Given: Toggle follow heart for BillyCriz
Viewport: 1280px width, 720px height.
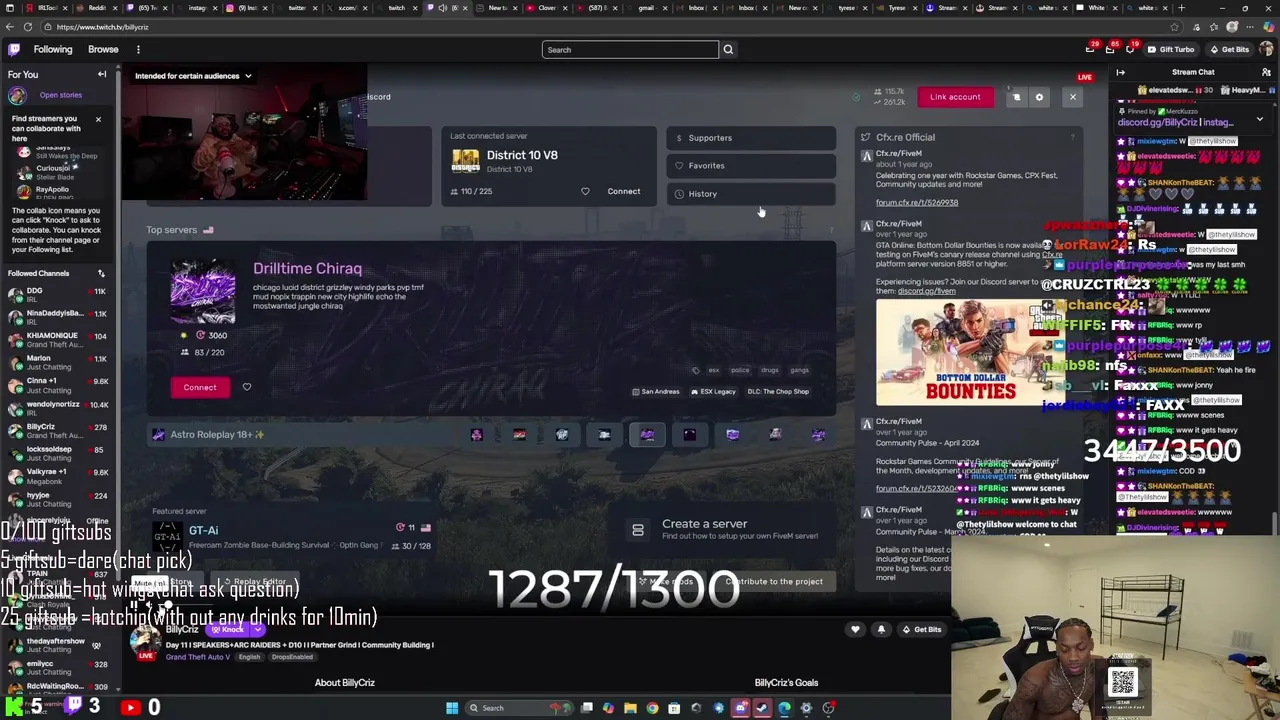Looking at the screenshot, I should click(855, 629).
